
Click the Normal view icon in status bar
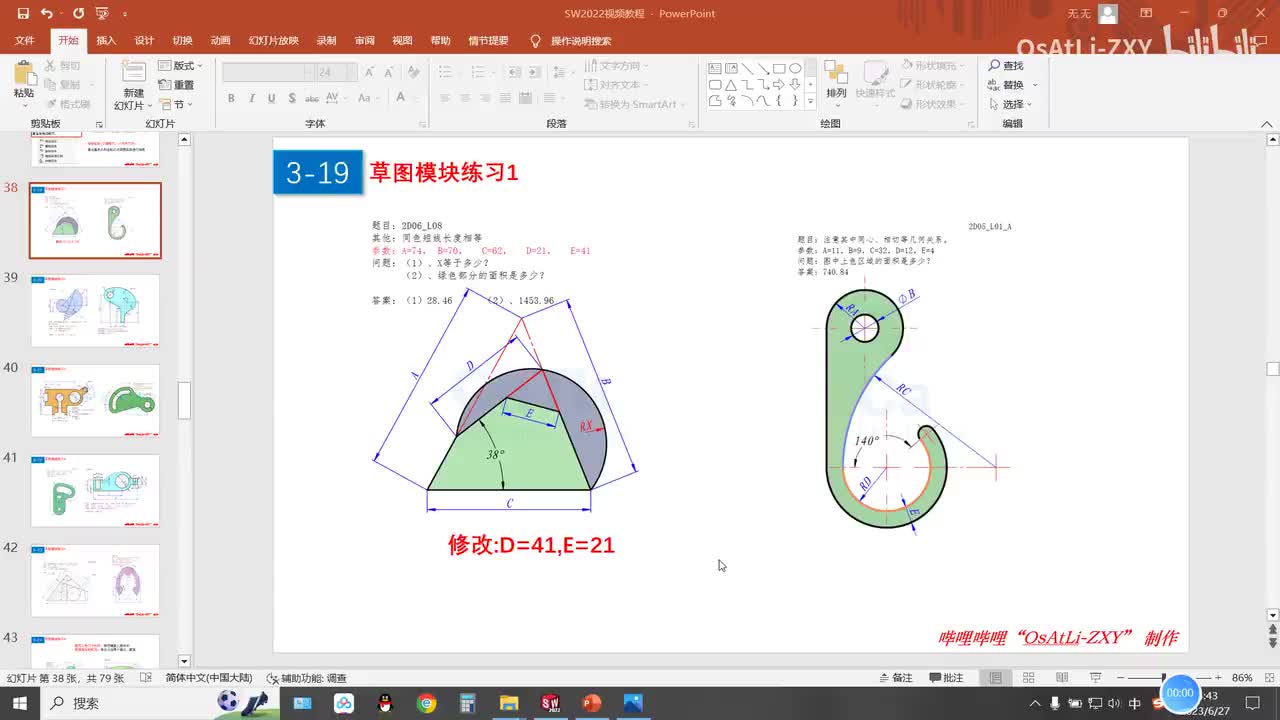pos(995,678)
